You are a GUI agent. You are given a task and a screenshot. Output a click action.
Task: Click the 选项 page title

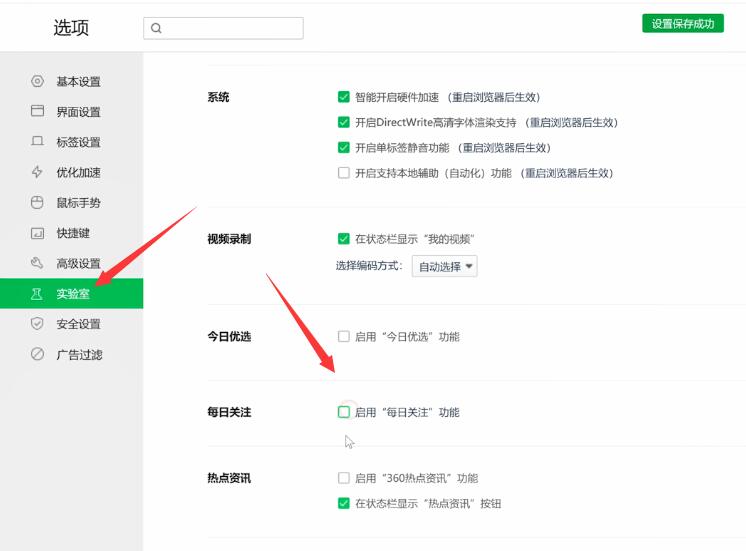click(x=71, y=28)
